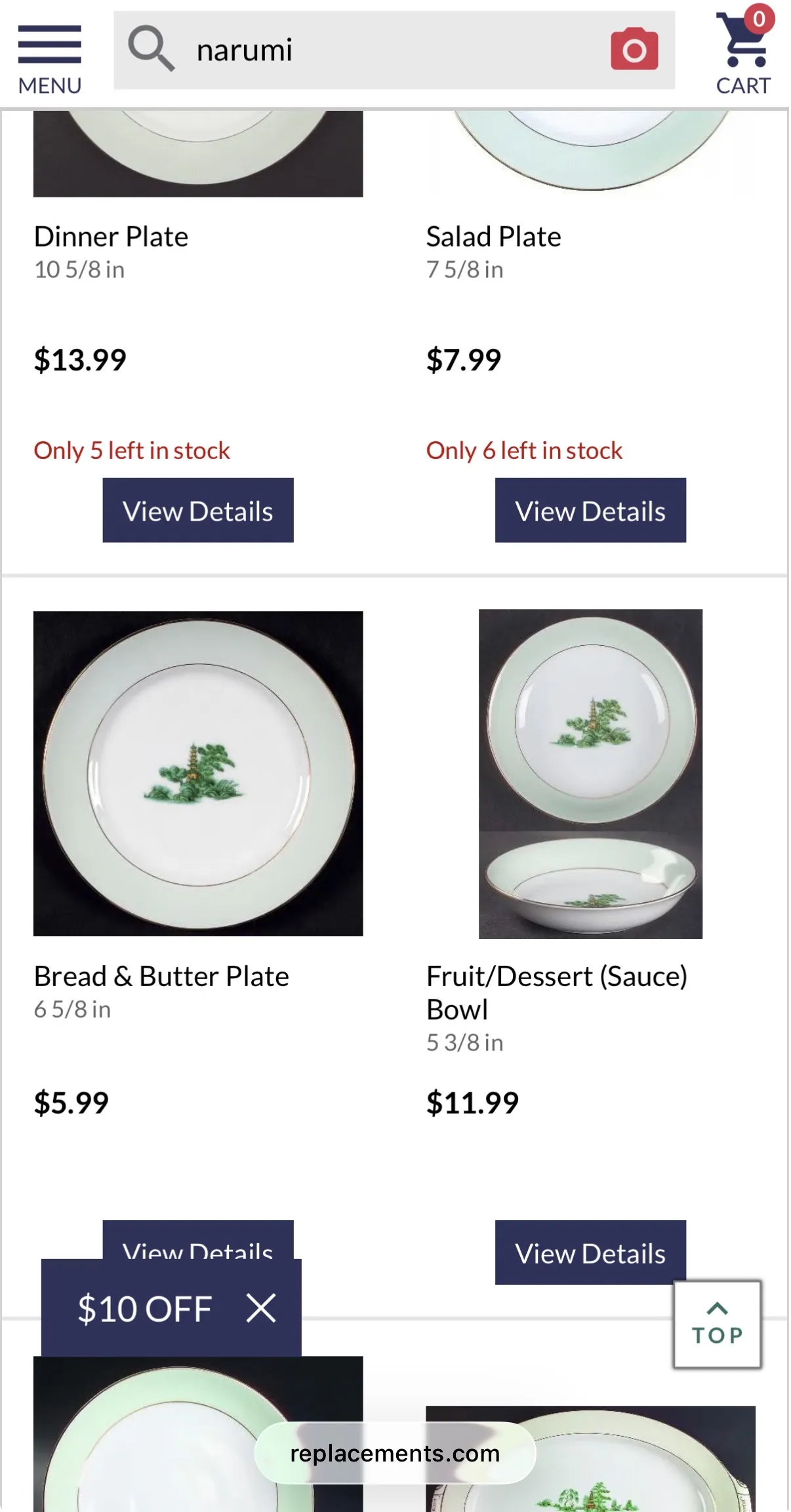Select the oval platter photo at bottom right
791x1512 pixels.
[x=590, y=1459]
